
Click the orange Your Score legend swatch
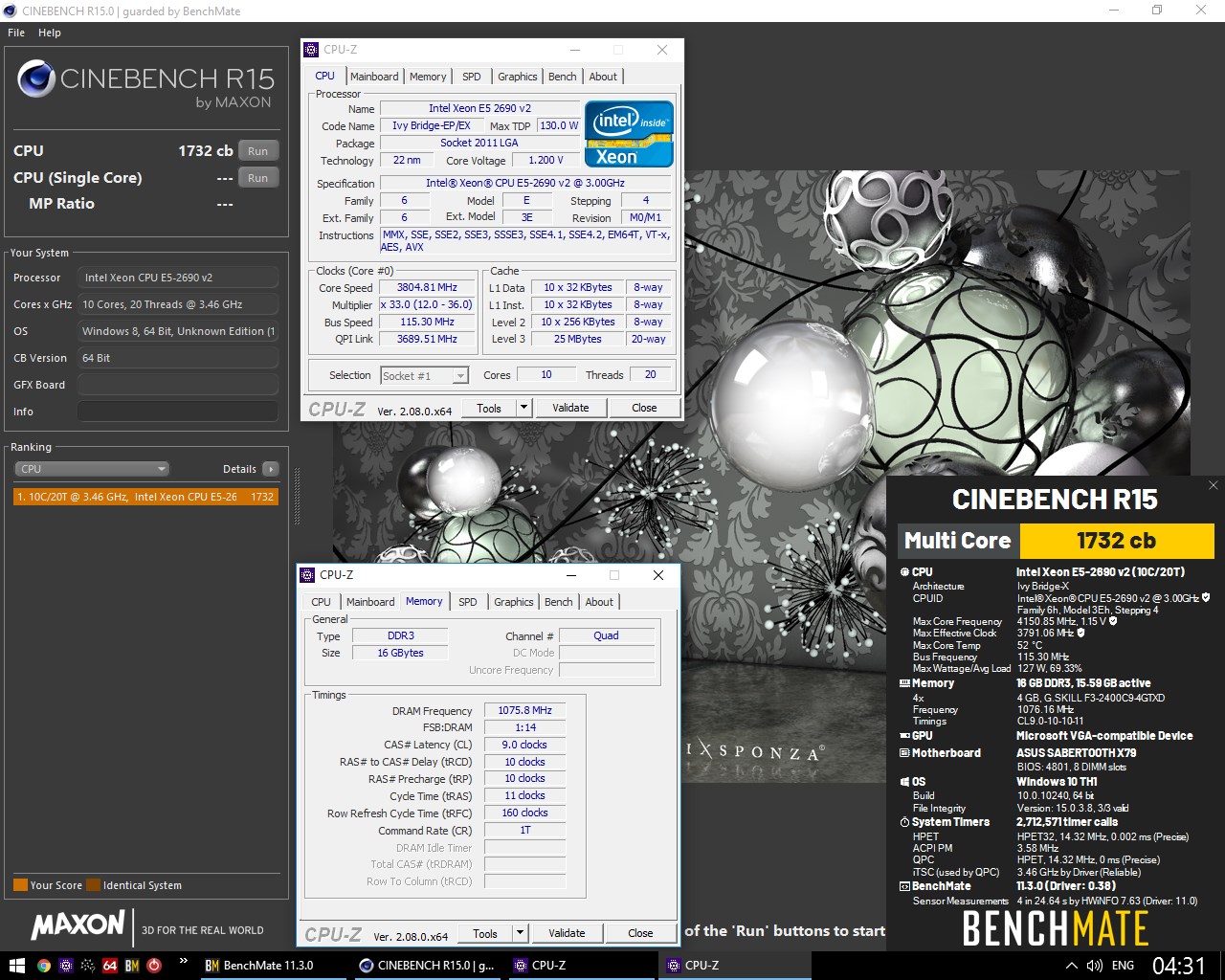20,885
